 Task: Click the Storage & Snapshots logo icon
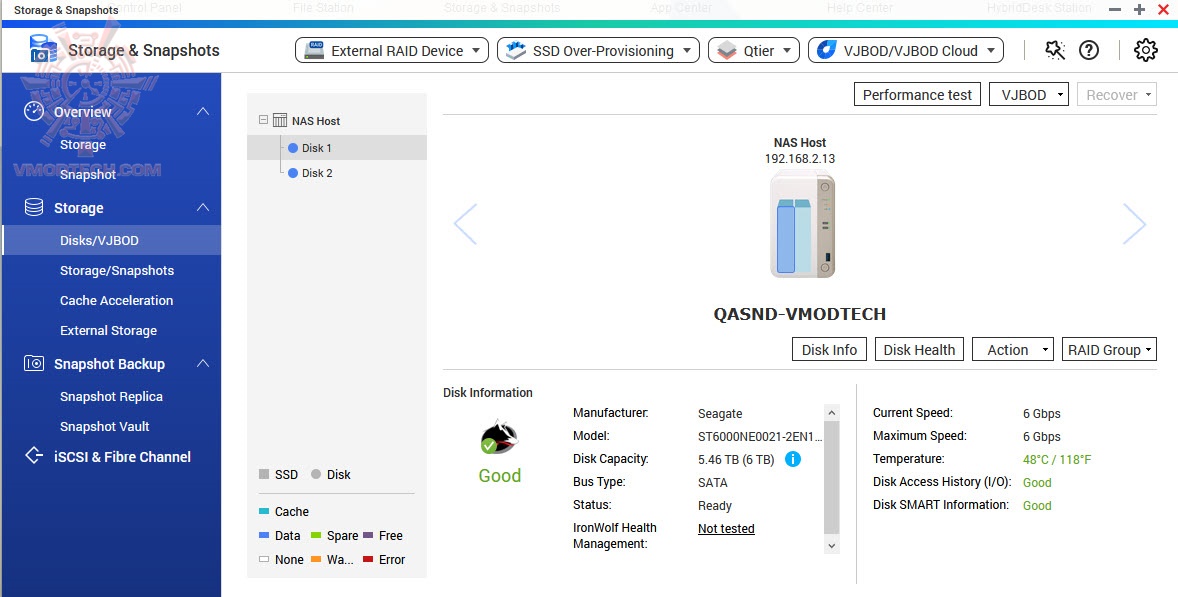[x=43, y=50]
